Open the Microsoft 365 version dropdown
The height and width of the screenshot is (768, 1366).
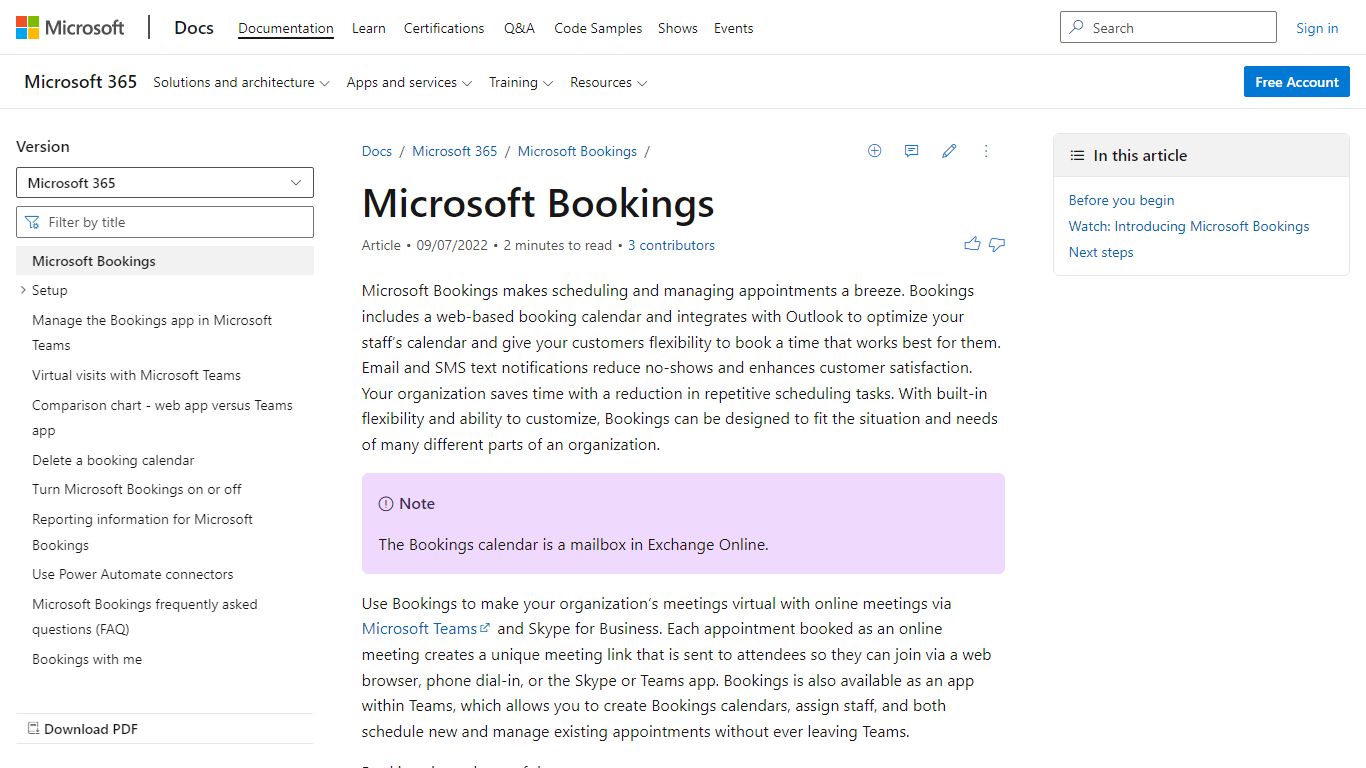tap(165, 183)
